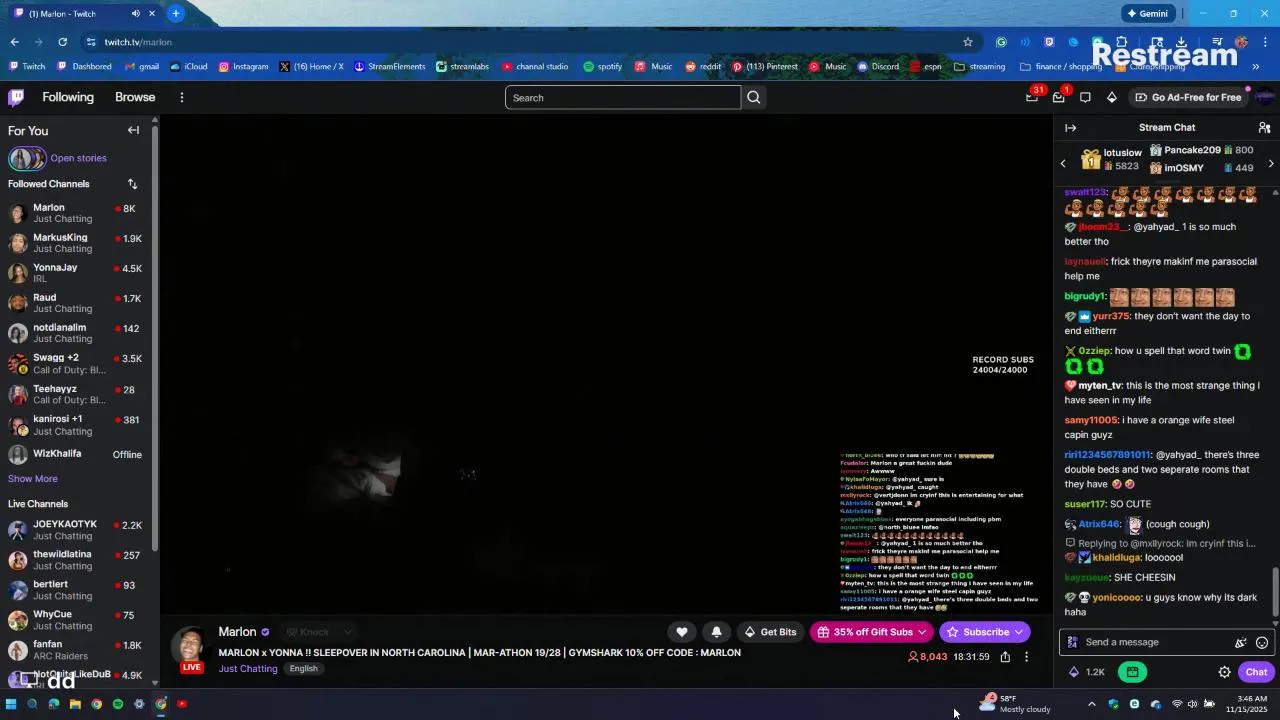1280x720 pixels.
Task: Bookmark this page with the star
Action: pyautogui.click(x=967, y=42)
